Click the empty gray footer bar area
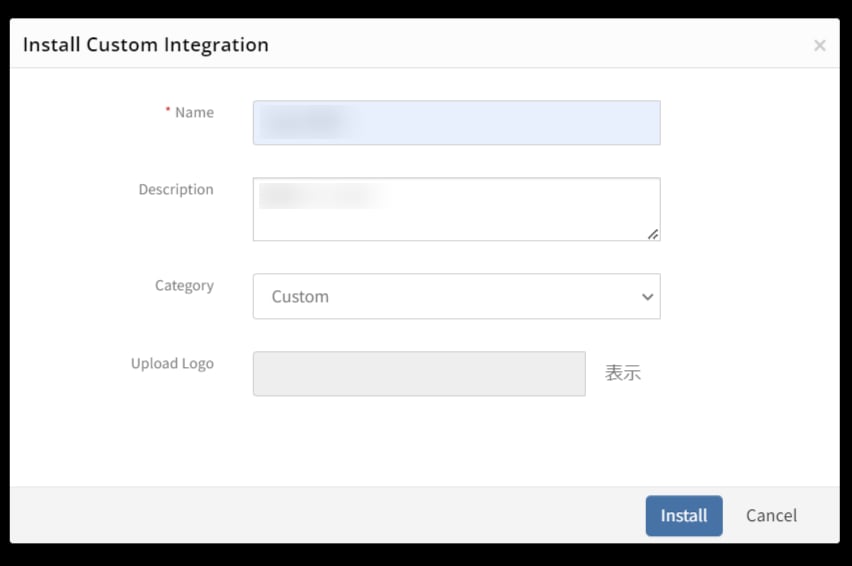The width and height of the screenshot is (852, 566). click(326, 515)
